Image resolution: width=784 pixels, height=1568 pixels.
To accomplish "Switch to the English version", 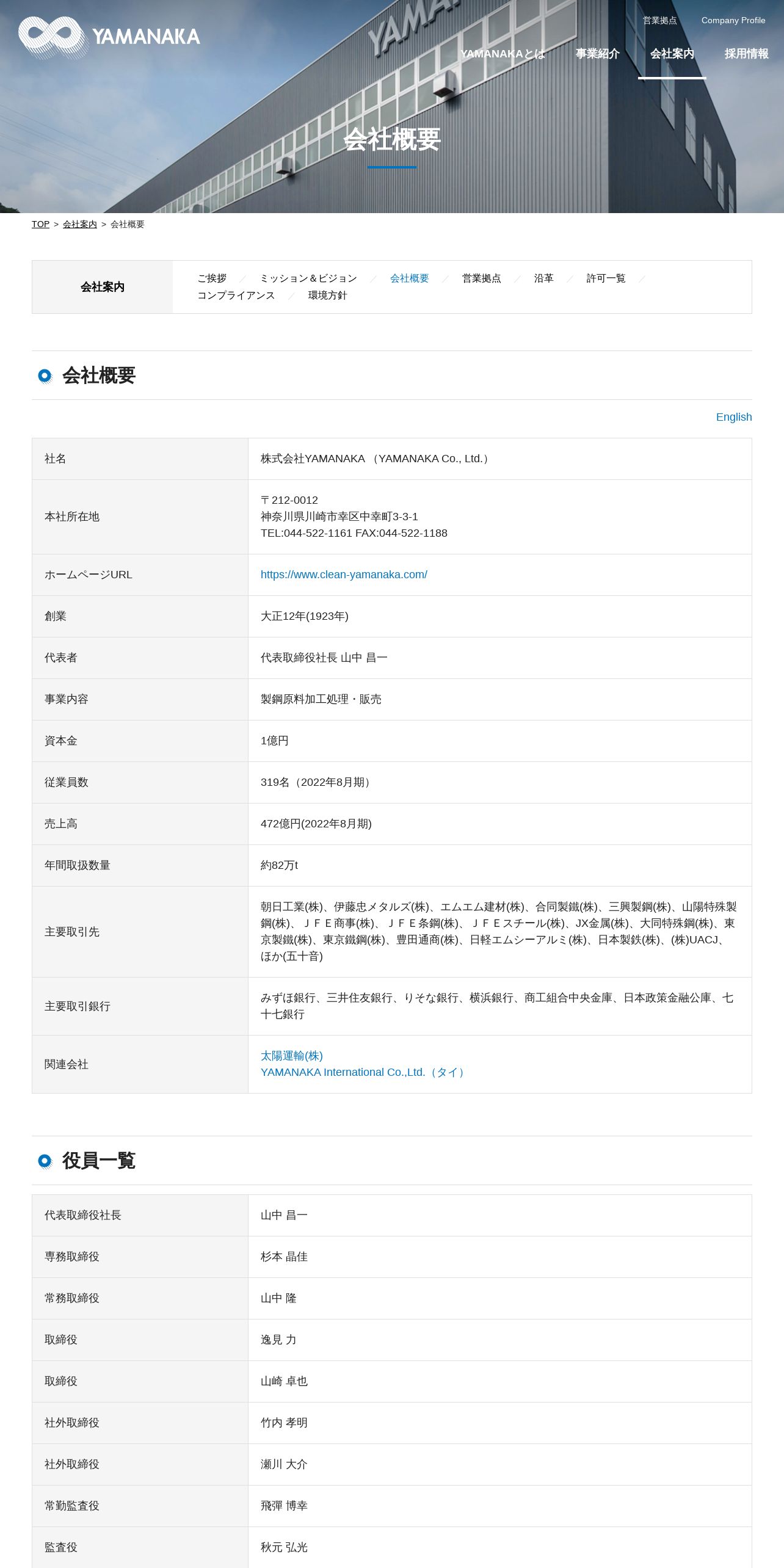I will coord(733,417).
